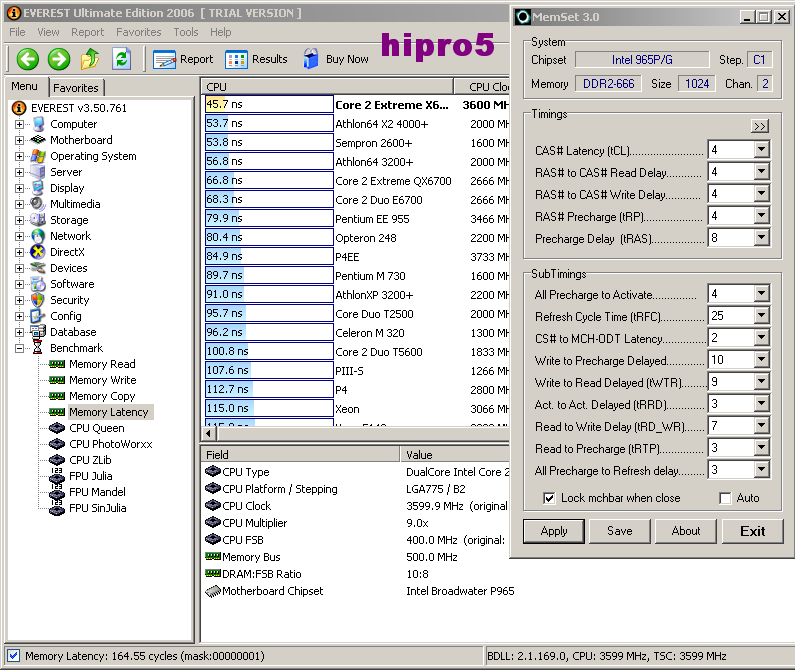Click the CPU column header

coord(327,87)
